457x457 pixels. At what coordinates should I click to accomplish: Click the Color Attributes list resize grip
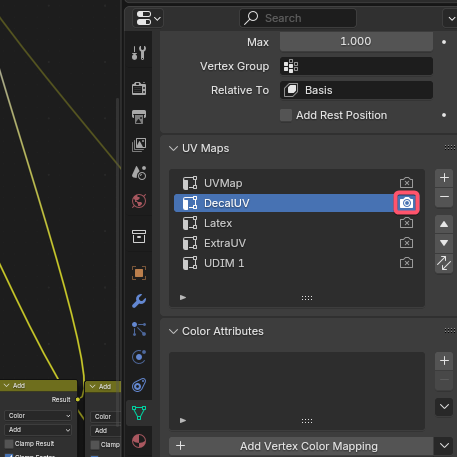(307, 421)
